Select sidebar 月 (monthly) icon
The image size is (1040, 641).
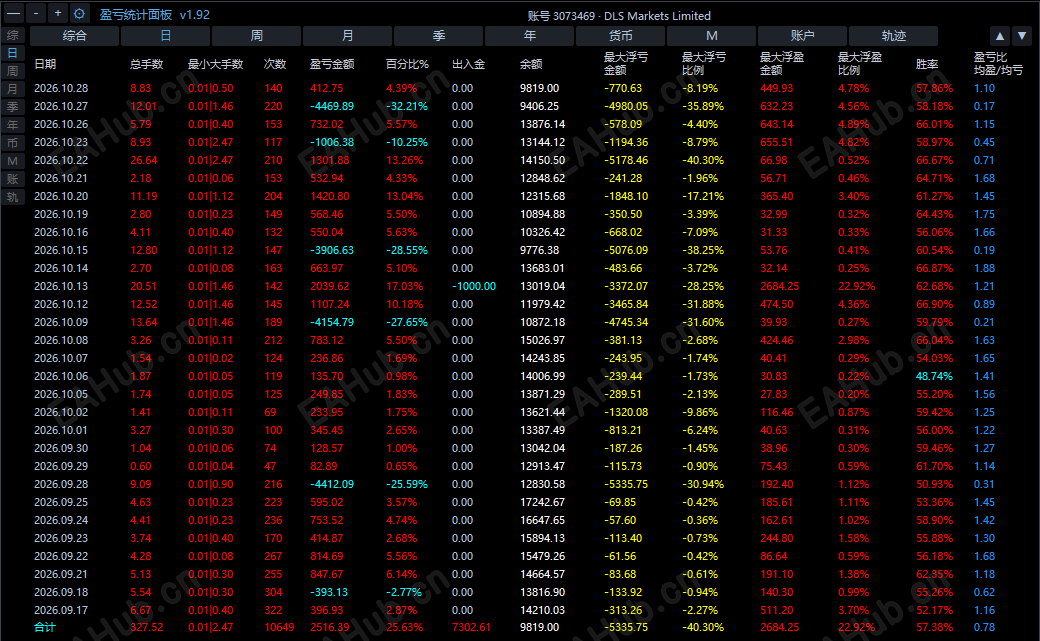tap(13, 89)
